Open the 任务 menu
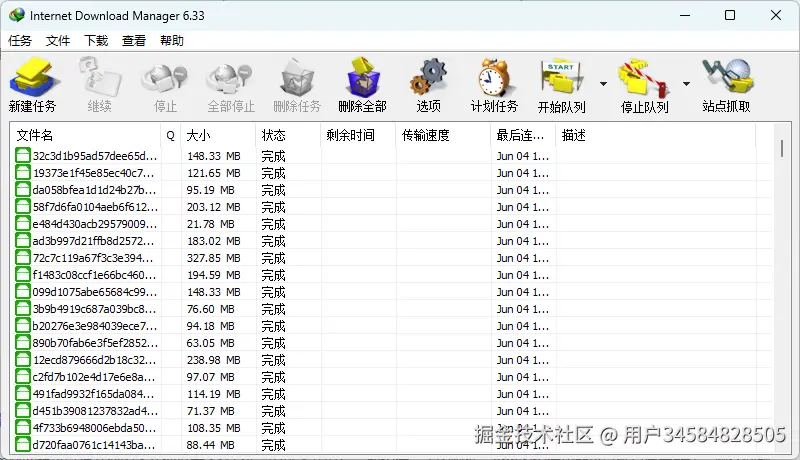This screenshot has height=460, width=800. [20, 40]
